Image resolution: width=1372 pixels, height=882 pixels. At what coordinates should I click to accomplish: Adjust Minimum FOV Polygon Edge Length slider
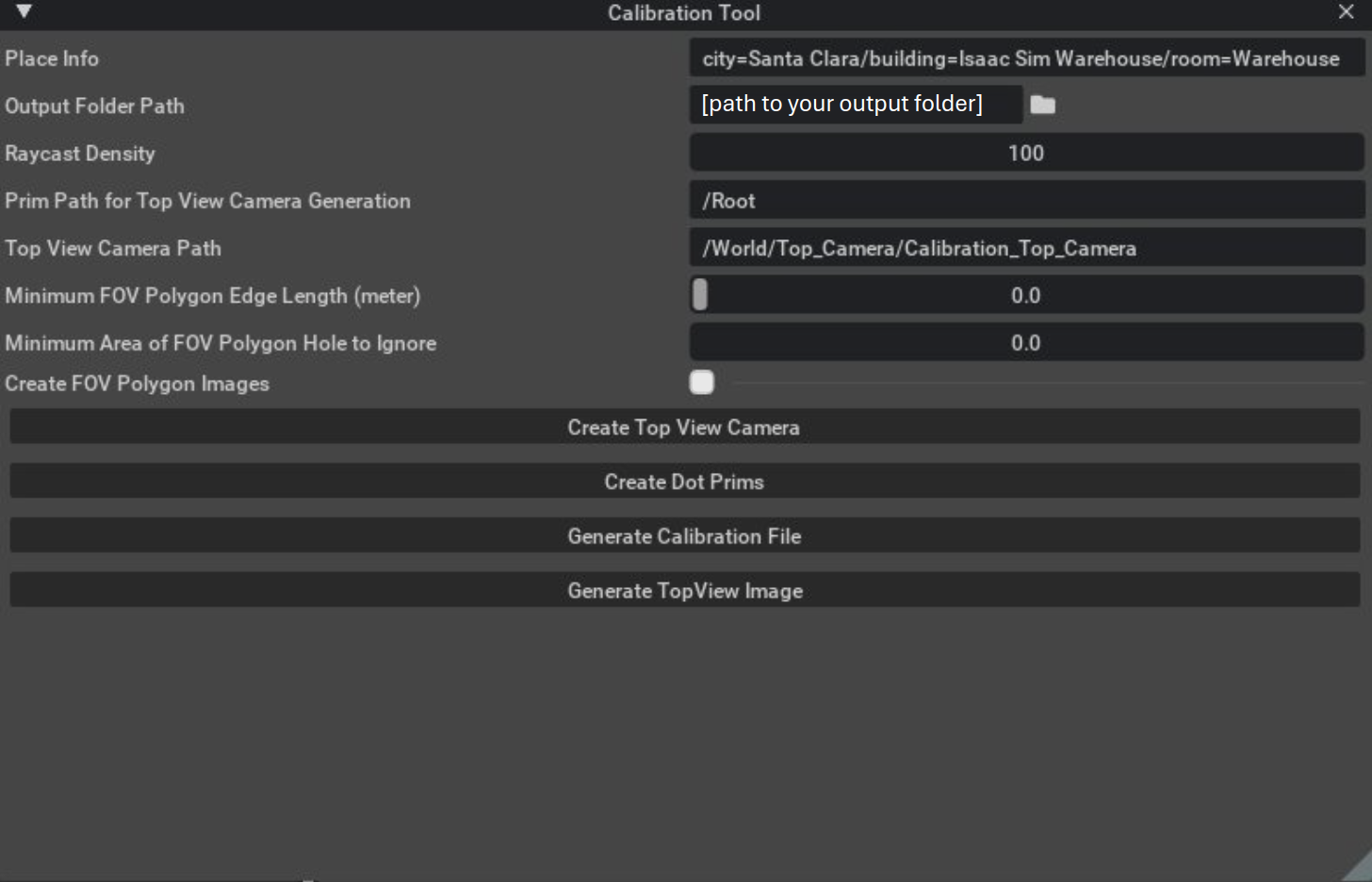pyautogui.click(x=1026, y=295)
